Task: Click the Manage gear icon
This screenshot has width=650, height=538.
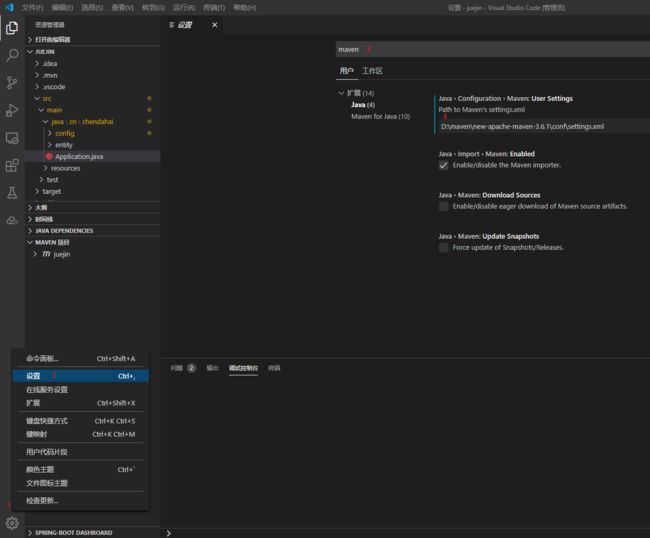Action: 12,523
